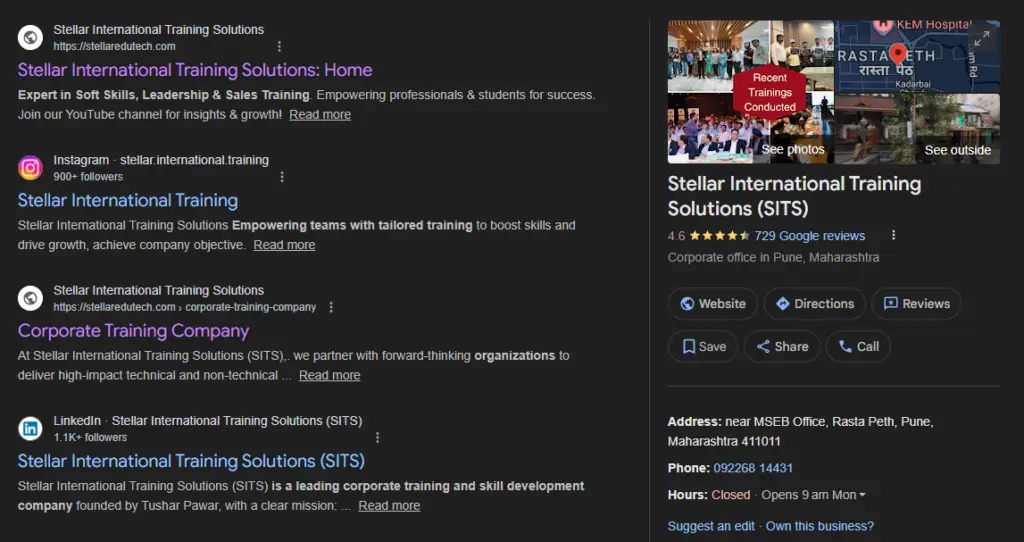
Task: Save this business listing
Action: [x=703, y=347]
